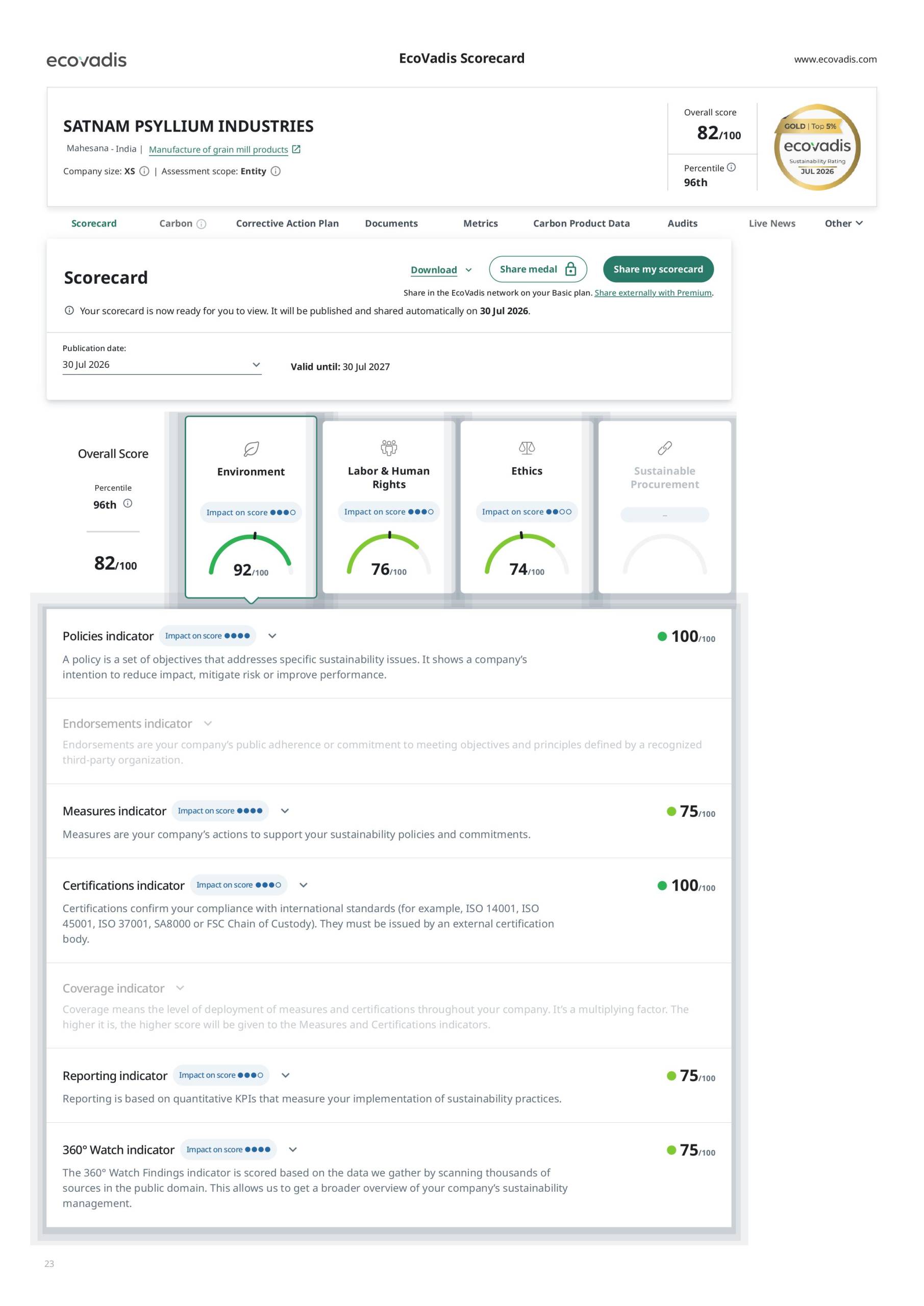Click Impact on score badge beside 360° Watch indicator
Viewport: 924px width, 1306px height.
pyautogui.click(x=229, y=1149)
